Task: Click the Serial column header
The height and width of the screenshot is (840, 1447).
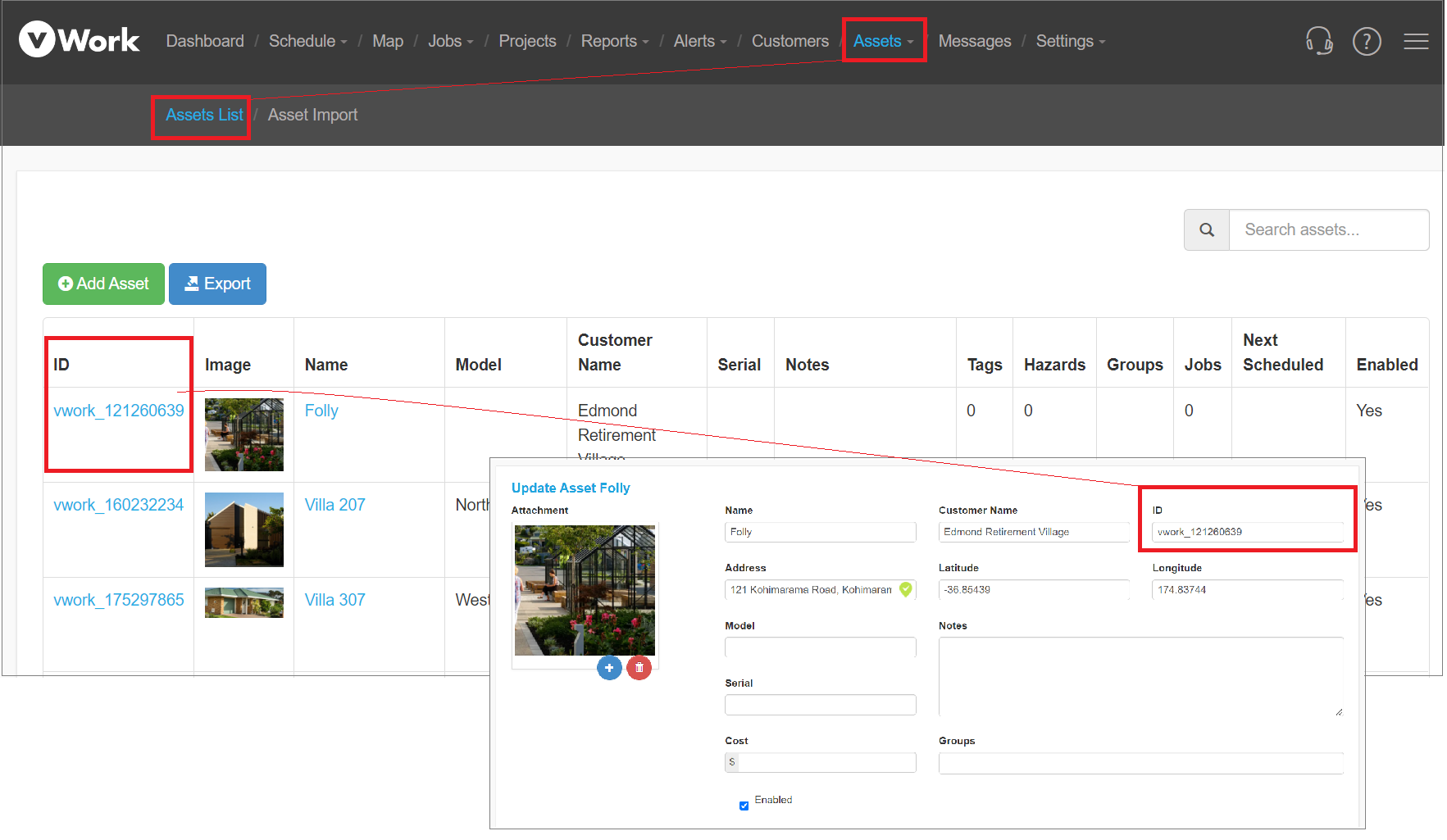Action: (x=739, y=365)
